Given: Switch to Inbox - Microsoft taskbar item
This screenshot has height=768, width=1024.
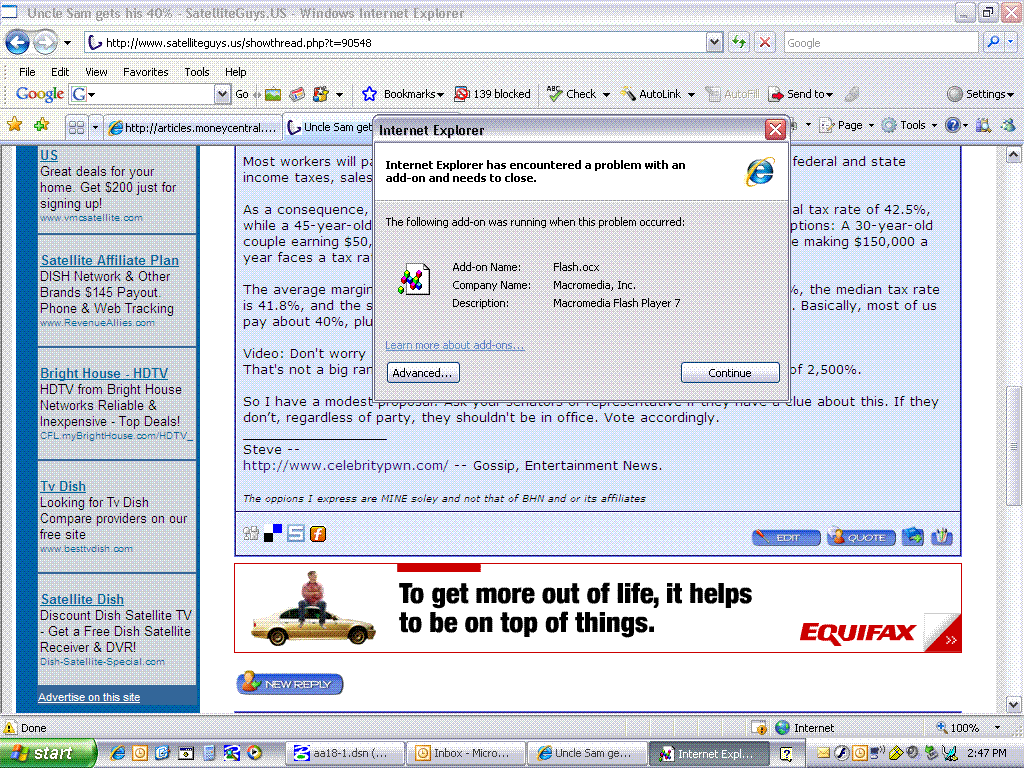Looking at the screenshot, I should click(x=466, y=753).
